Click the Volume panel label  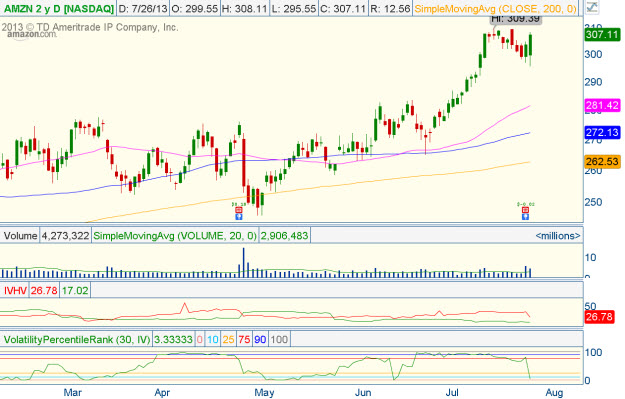tap(20, 236)
